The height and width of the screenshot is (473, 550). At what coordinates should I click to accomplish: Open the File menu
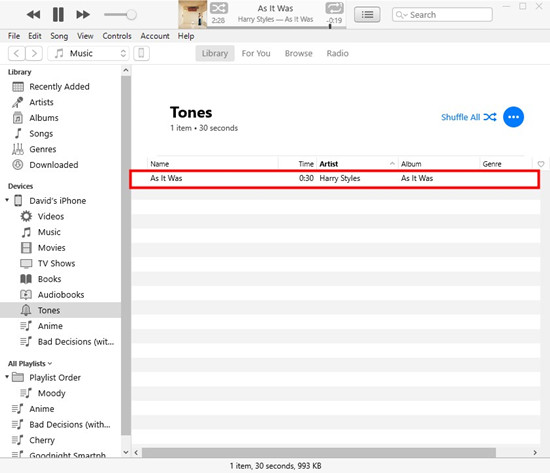click(14, 36)
